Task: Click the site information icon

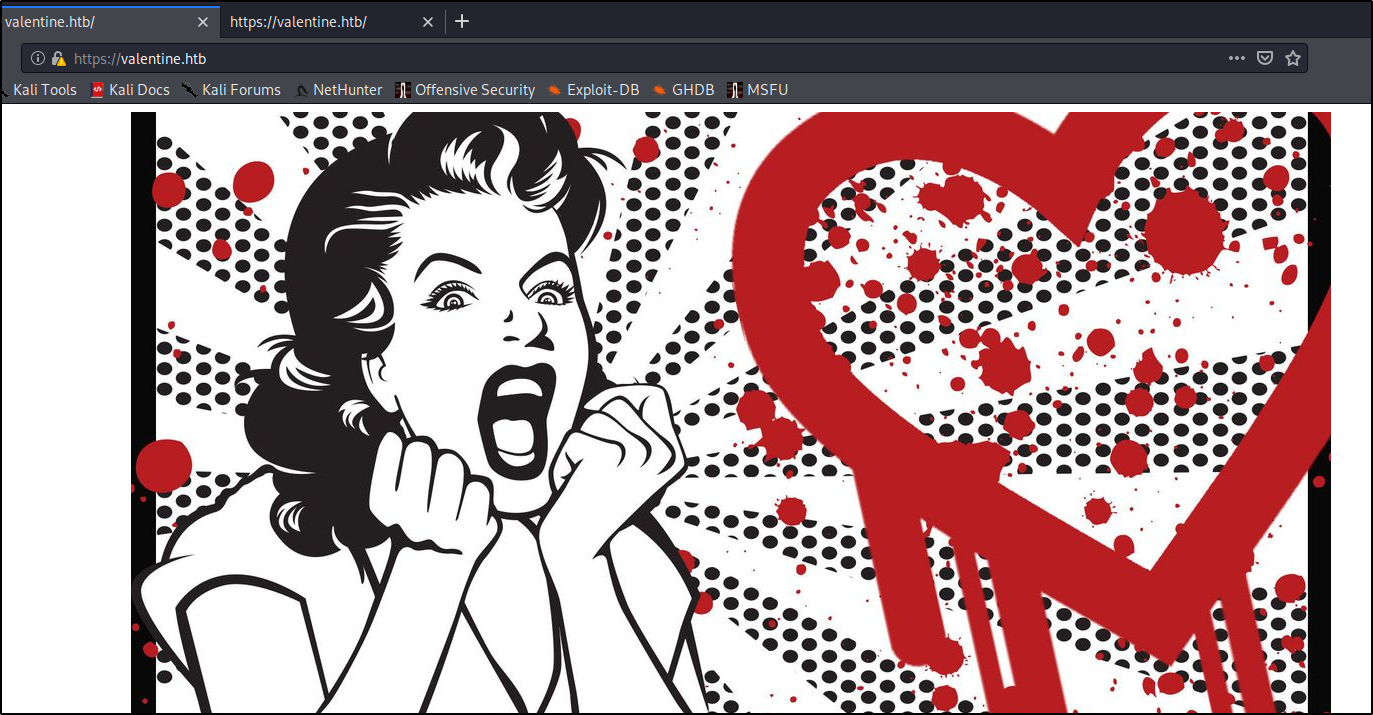Action: pyautogui.click(x=38, y=59)
